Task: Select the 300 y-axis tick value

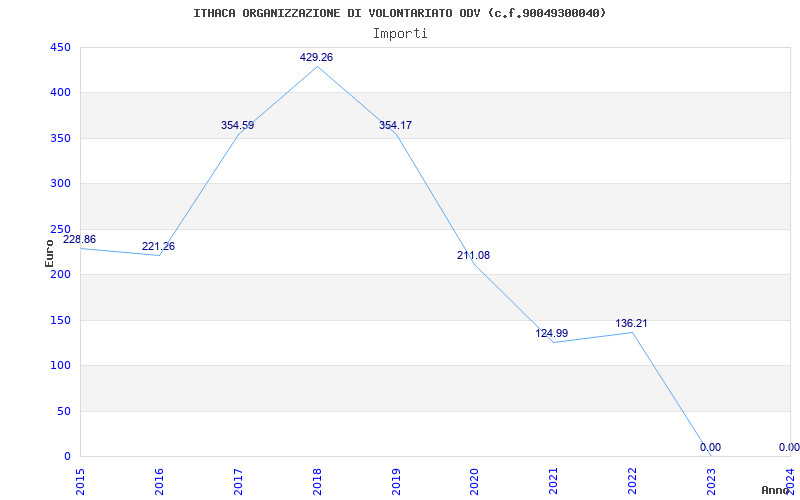Action: pyautogui.click(x=60, y=184)
